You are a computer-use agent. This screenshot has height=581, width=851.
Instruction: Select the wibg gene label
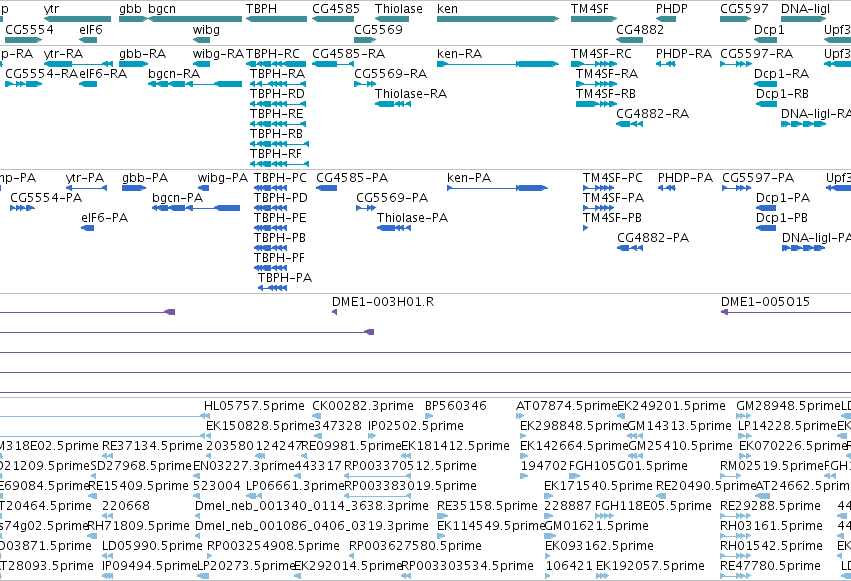point(206,29)
